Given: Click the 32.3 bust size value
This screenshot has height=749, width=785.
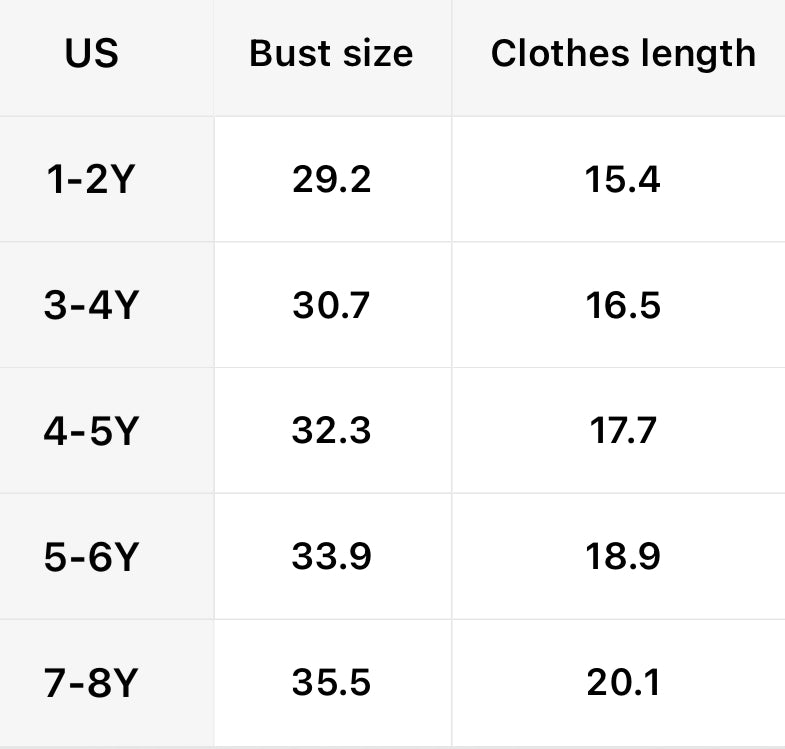Looking at the screenshot, I should (x=332, y=431).
